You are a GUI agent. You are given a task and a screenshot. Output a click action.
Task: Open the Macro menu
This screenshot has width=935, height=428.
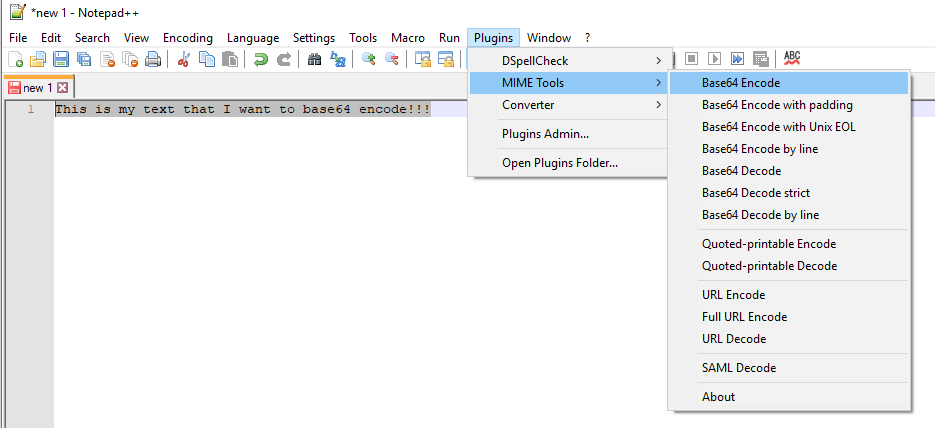(x=408, y=38)
